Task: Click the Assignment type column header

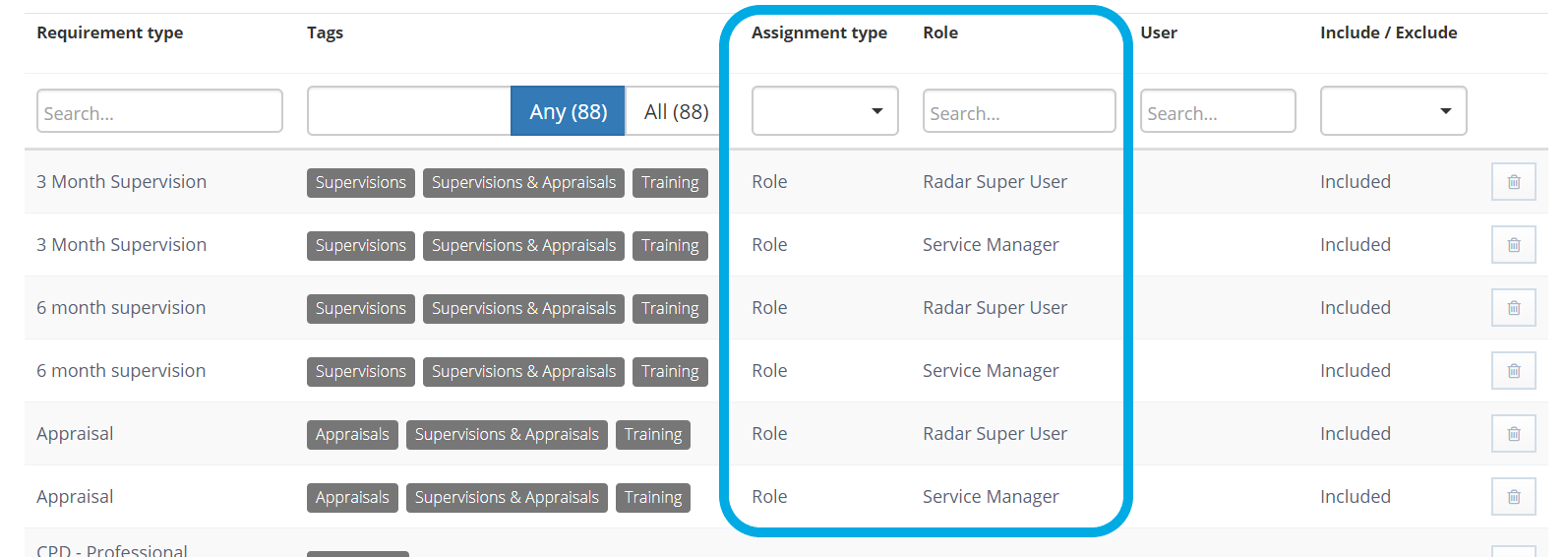Action: point(819,32)
